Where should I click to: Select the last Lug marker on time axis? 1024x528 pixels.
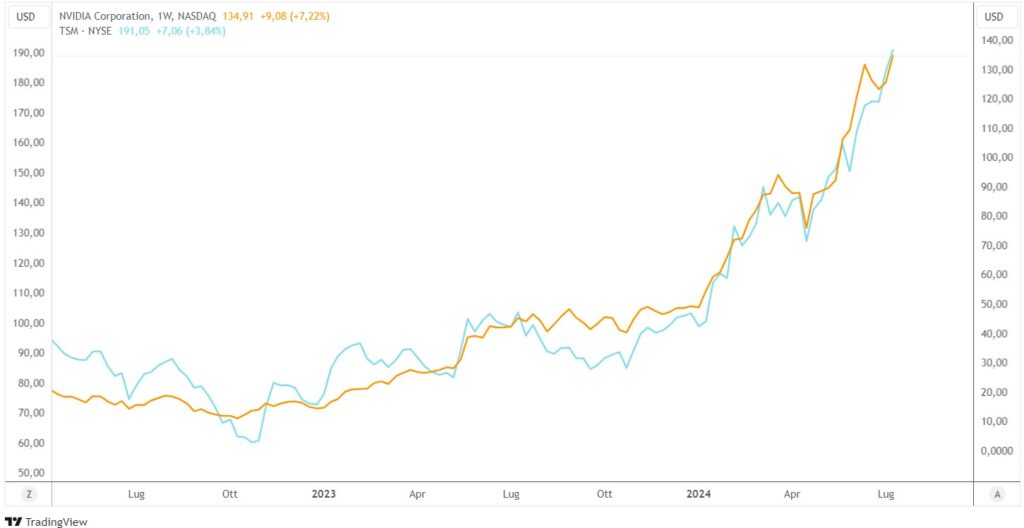tap(886, 494)
